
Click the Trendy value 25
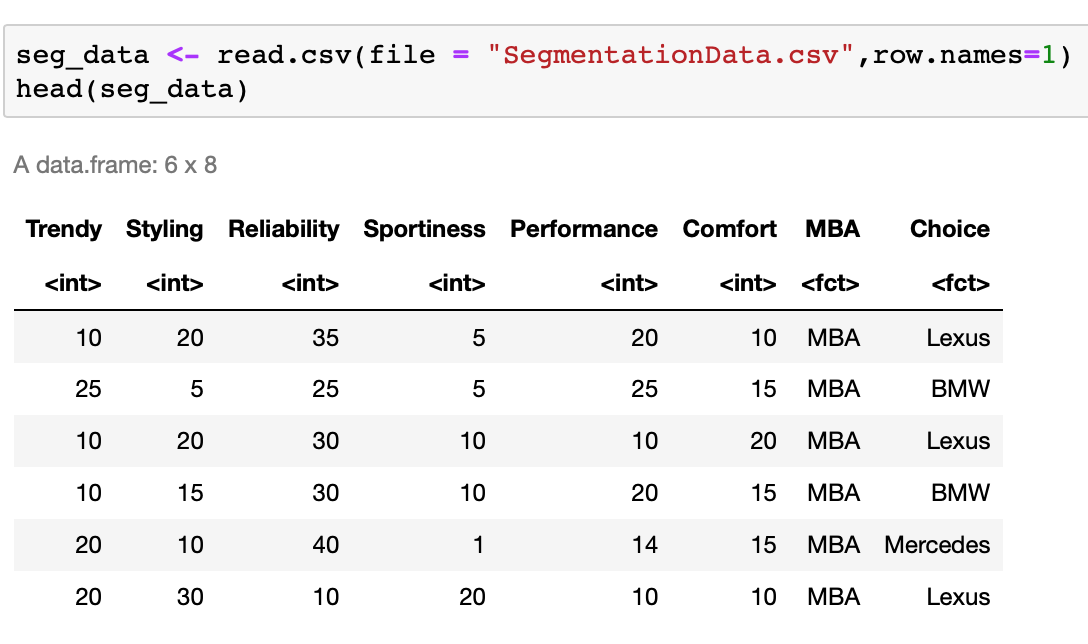click(88, 389)
